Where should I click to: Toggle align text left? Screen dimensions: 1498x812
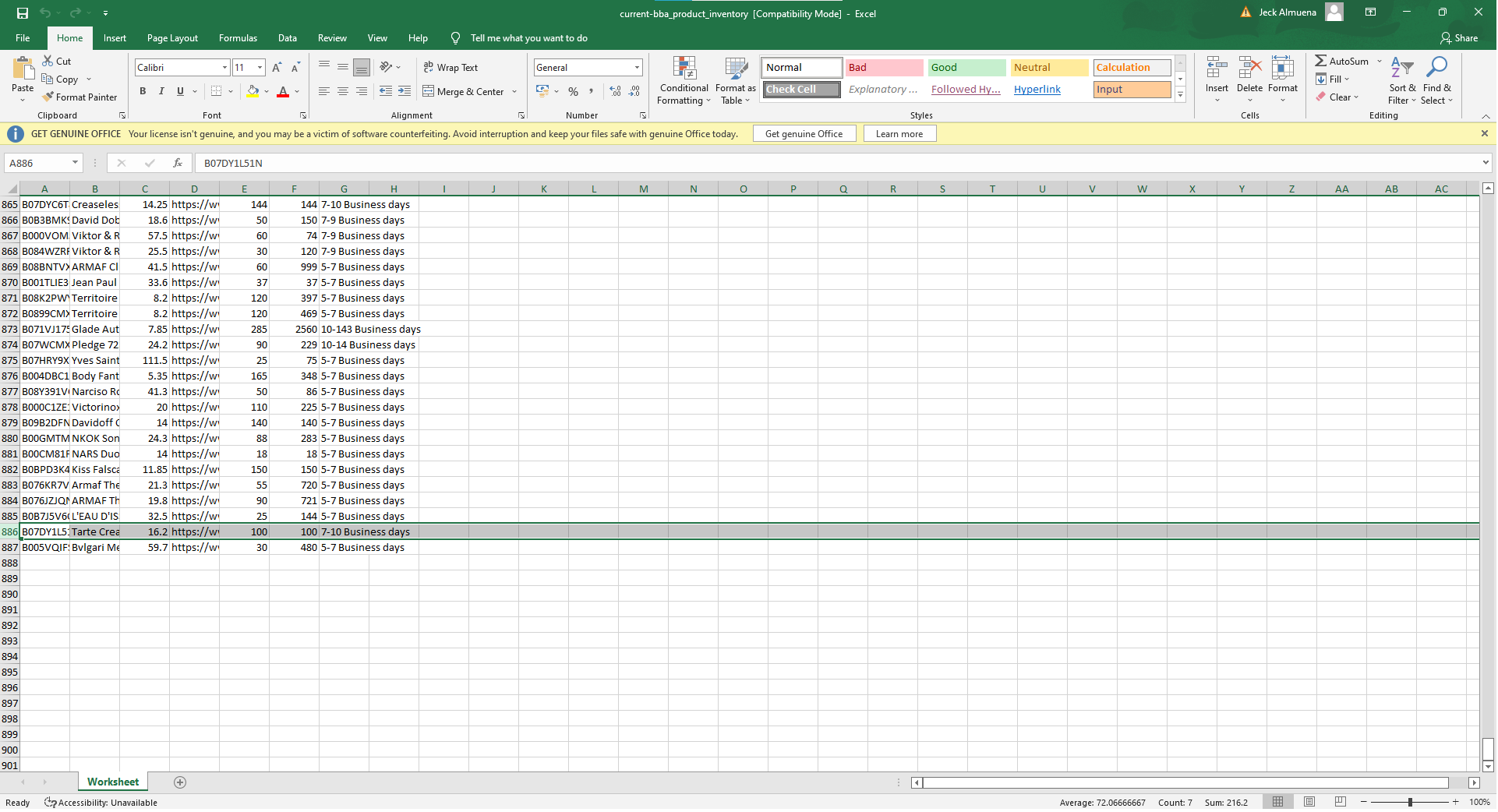(x=324, y=91)
